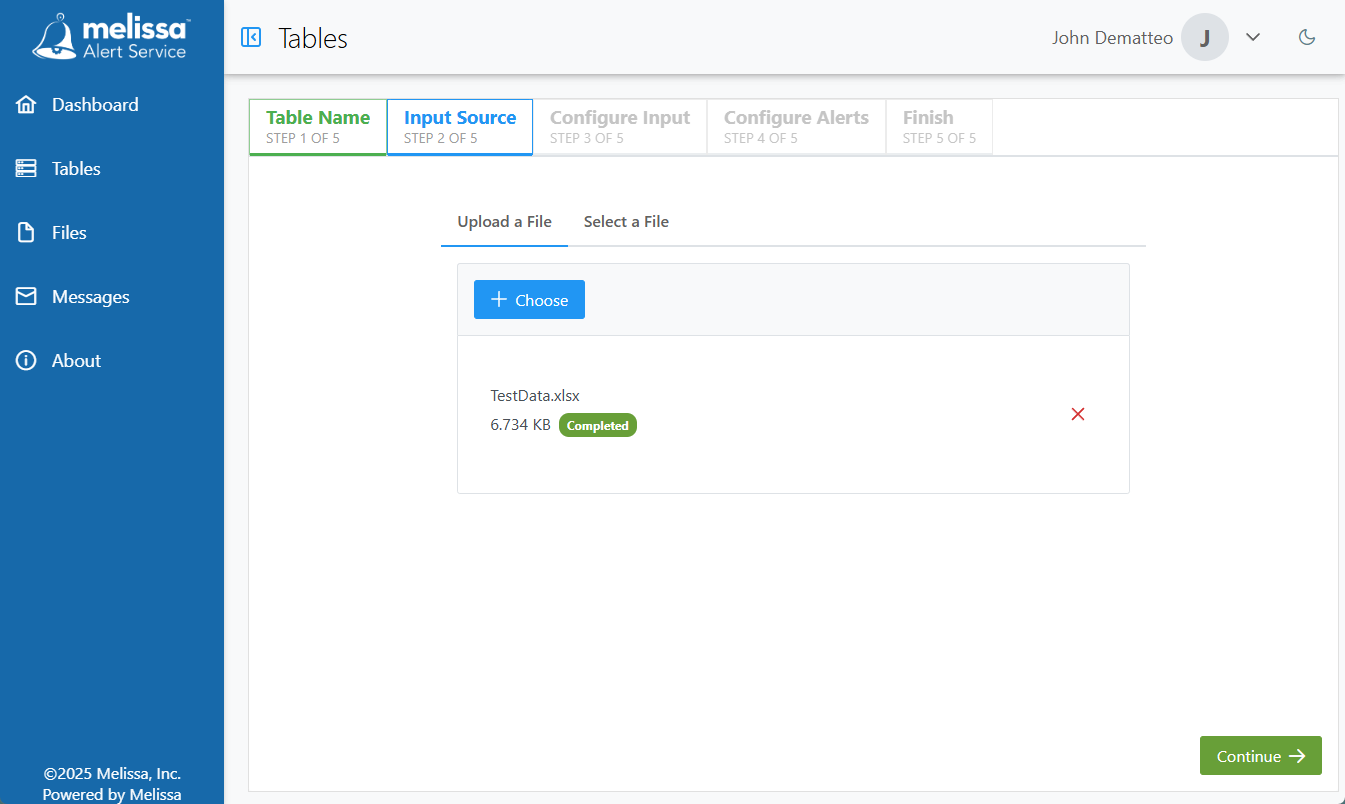
Task: Open Messages using the envelope icon
Action: 26,296
